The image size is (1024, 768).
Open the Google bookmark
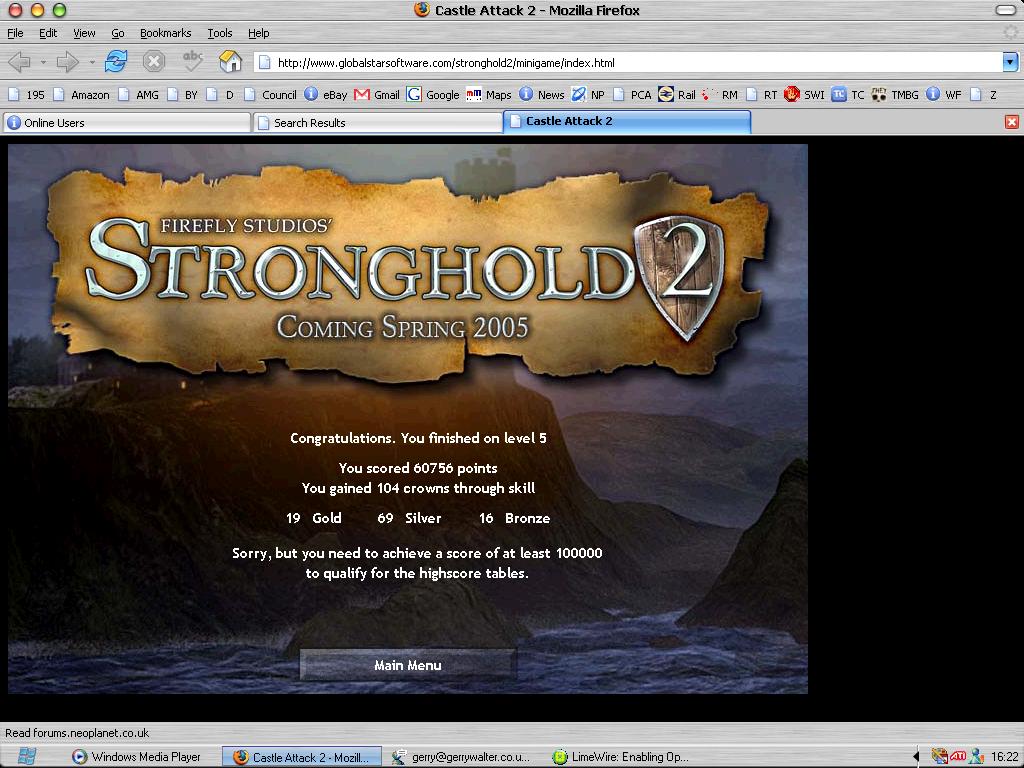[x=433, y=95]
